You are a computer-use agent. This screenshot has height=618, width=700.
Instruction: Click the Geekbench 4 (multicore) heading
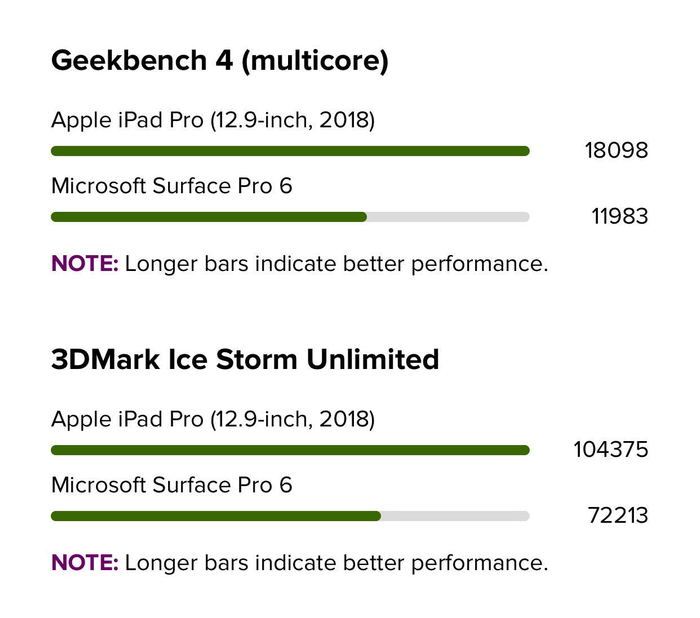[x=219, y=61]
